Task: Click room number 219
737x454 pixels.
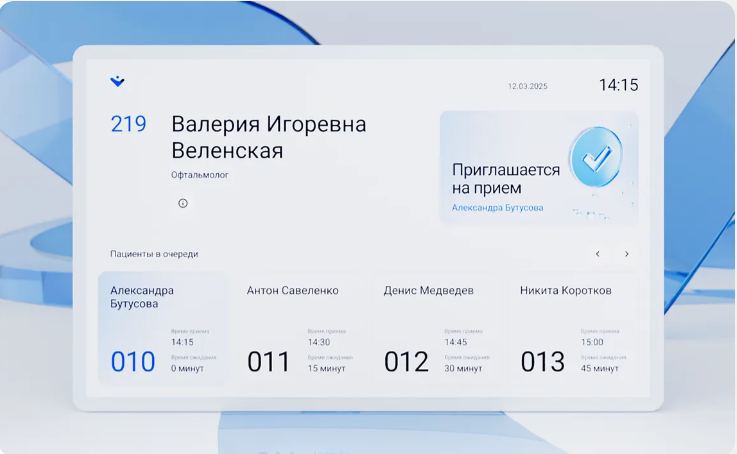Action: coord(128,124)
